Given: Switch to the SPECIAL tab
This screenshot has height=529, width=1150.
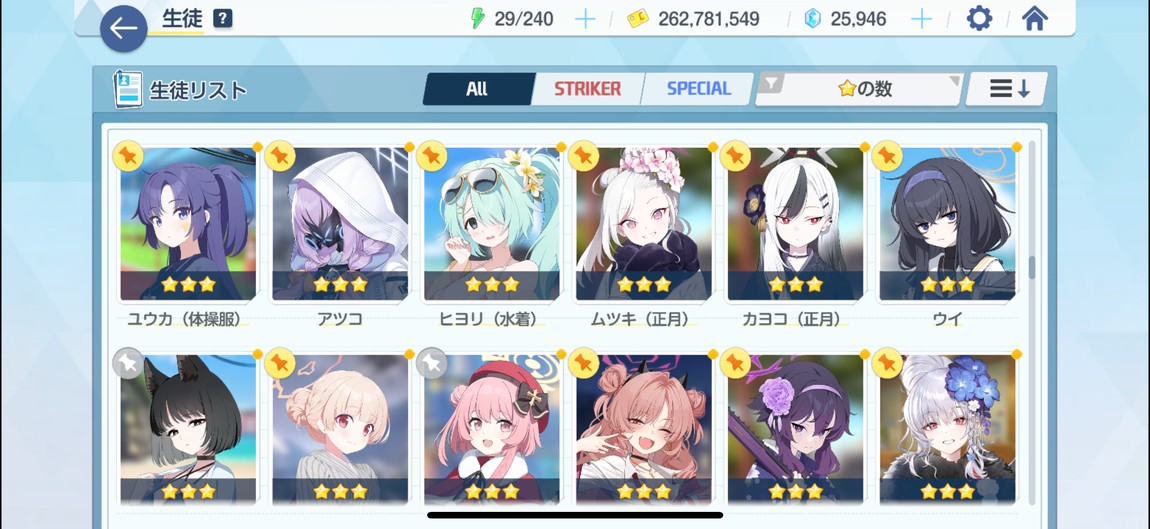Looking at the screenshot, I should pyautogui.click(x=698, y=89).
